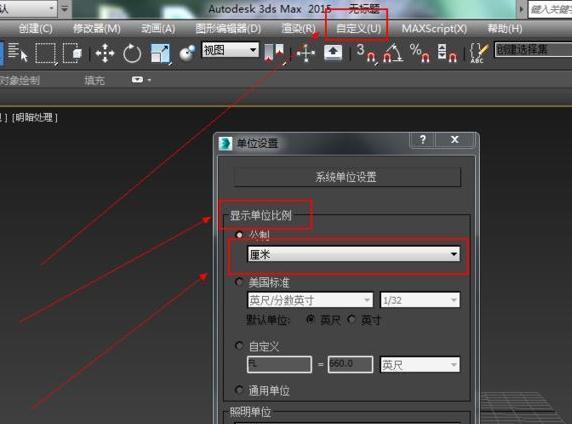The image size is (572, 424).
Task: Click the 系统单位设置 button
Action: coord(347,177)
